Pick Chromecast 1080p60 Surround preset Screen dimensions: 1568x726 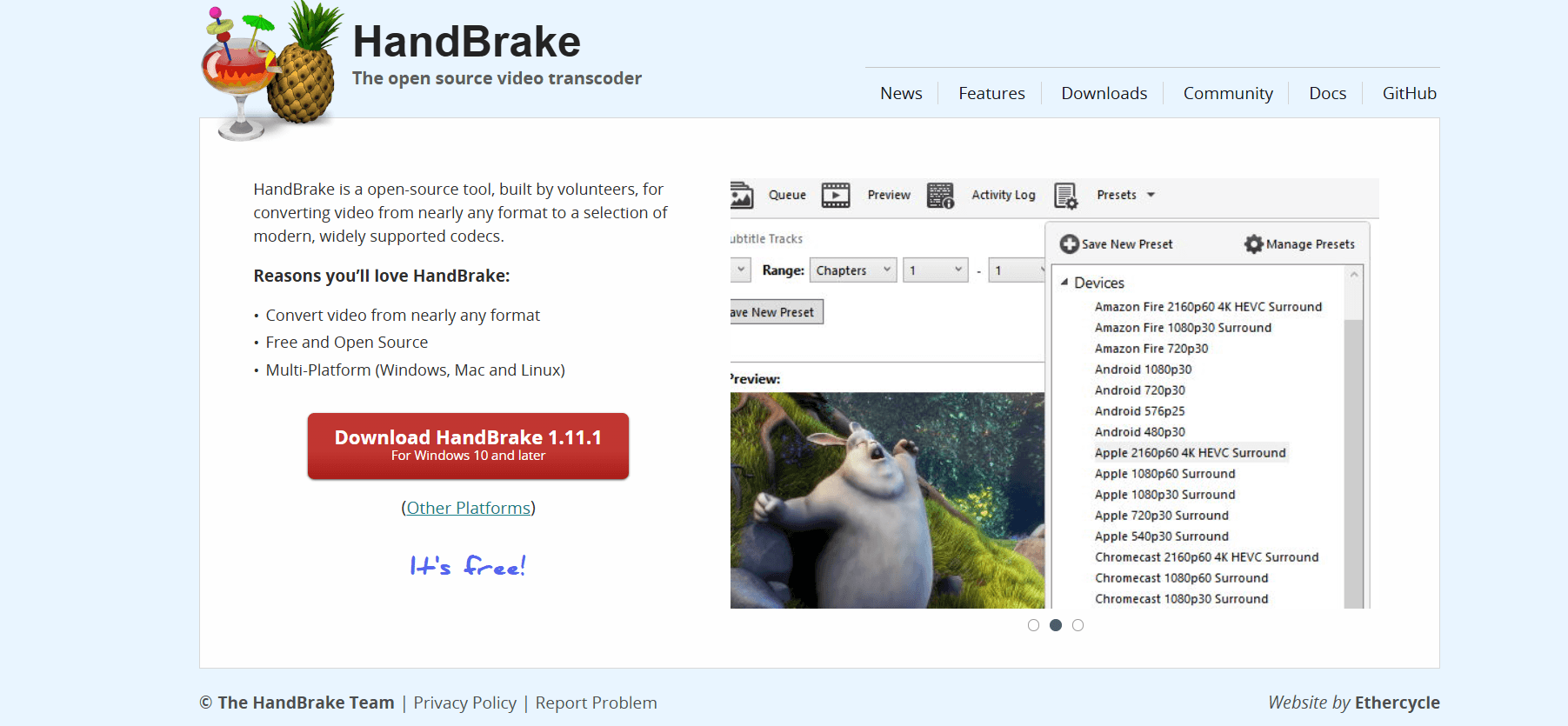pyautogui.click(x=1181, y=578)
